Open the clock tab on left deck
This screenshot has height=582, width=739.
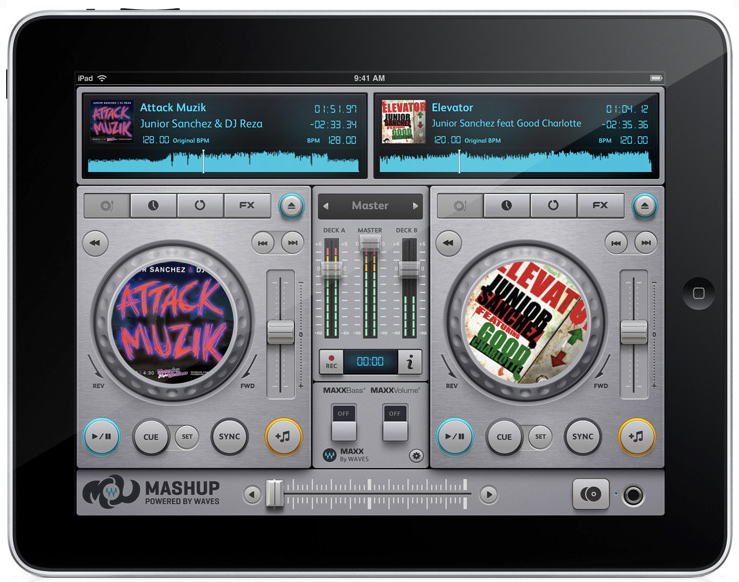pyautogui.click(x=153, y=206)
